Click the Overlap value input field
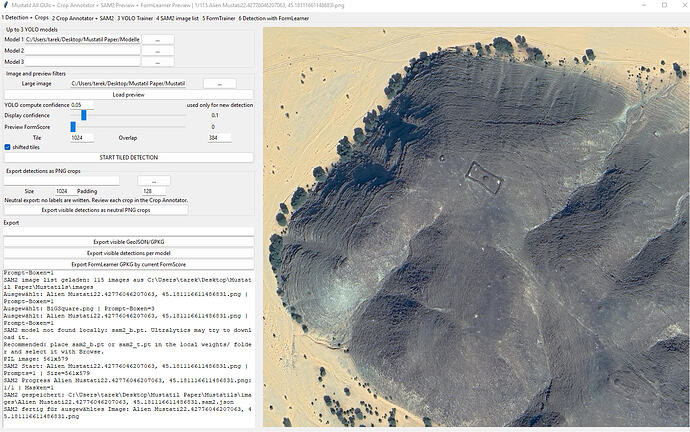This screenshot has height=432, width=690. (219, 138)
